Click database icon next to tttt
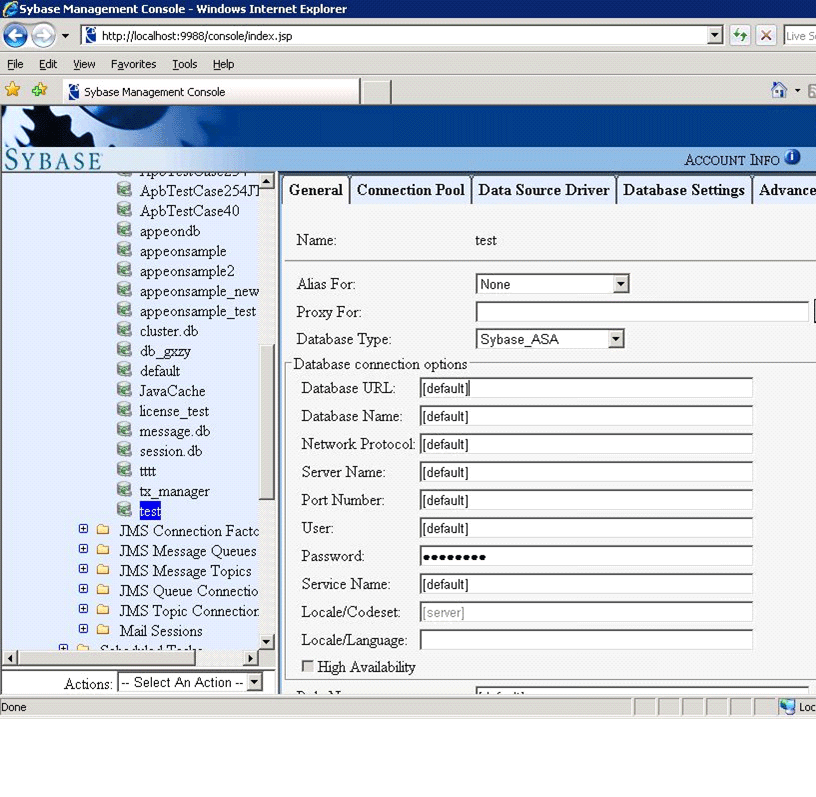The image size is (816, 797). tap(124, 470)
